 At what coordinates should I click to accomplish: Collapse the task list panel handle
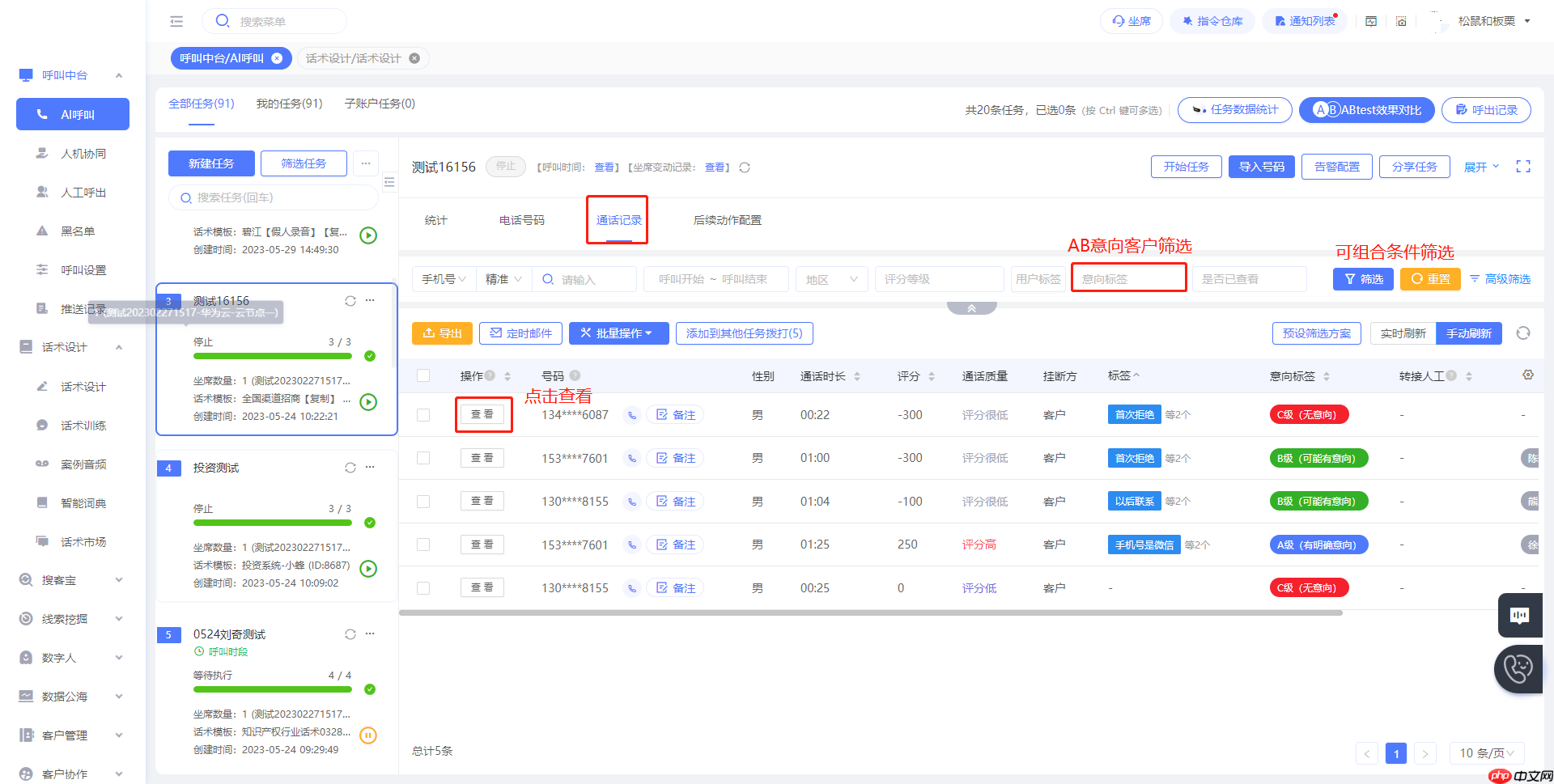pos(389,182)
